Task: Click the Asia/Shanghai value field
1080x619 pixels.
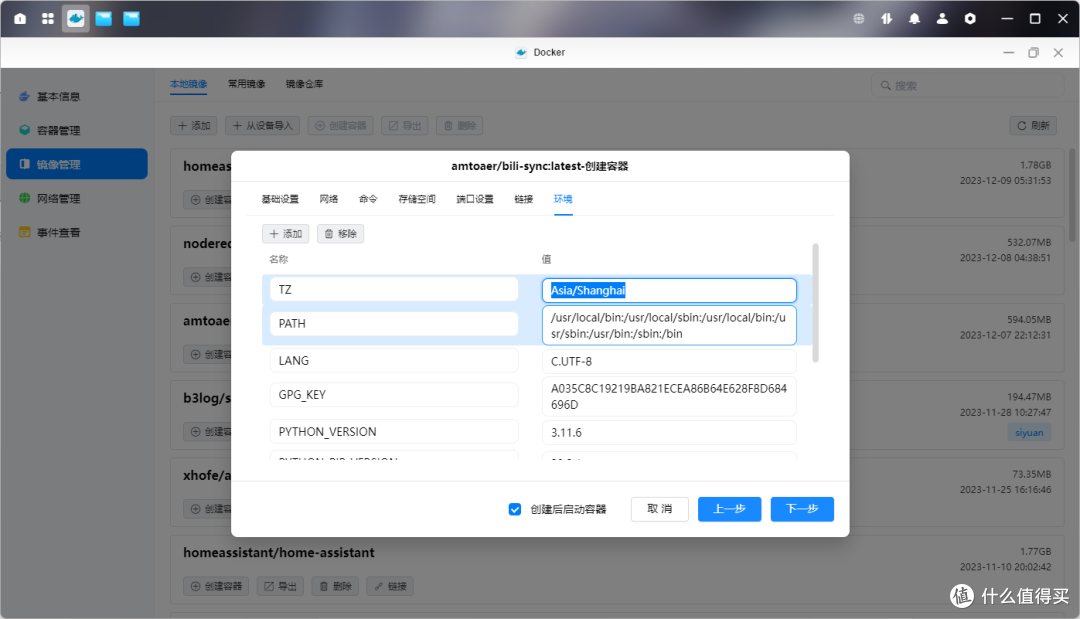Action: click(669, 290)
